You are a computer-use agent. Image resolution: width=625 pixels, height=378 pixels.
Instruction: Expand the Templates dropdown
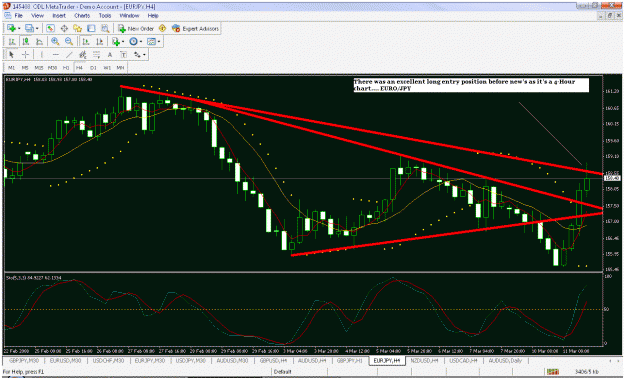pyautogui.click(x=159, y=41)
